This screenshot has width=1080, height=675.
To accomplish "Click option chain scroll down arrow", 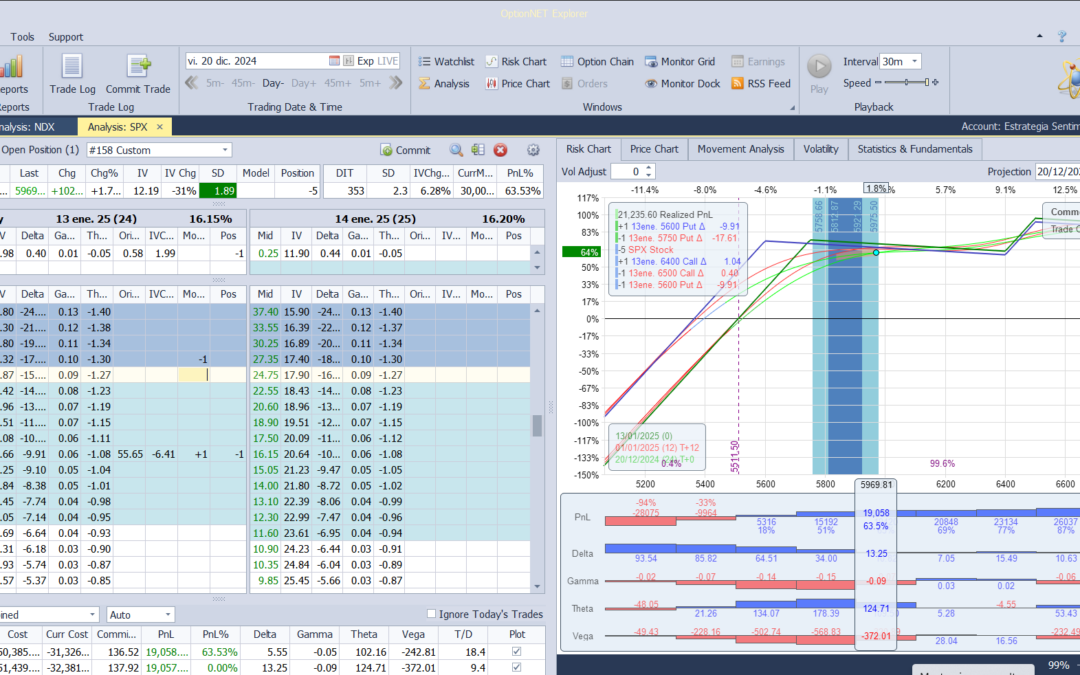I will tap(537, 586).
